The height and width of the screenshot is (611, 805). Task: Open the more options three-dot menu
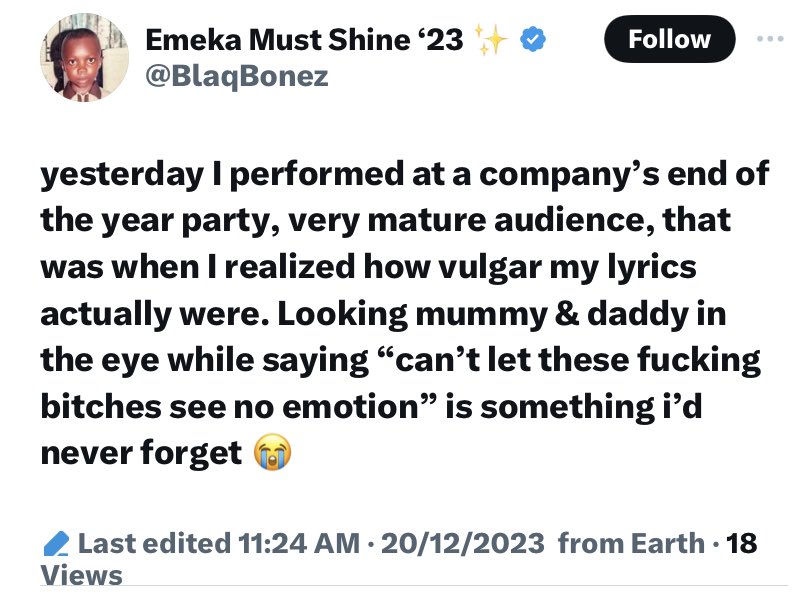click(768, 40)
